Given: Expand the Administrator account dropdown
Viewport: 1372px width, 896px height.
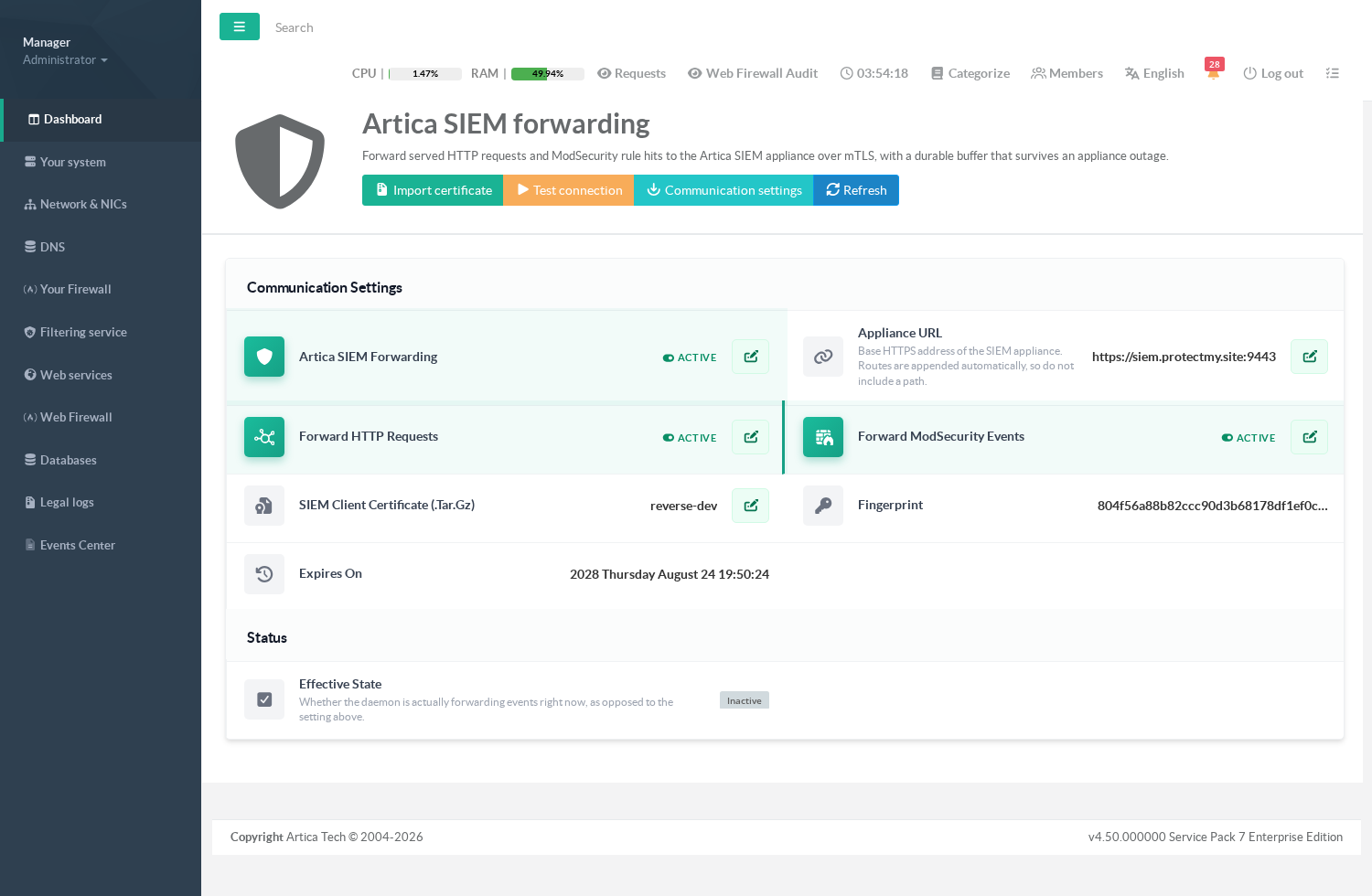Looking at the screenshot, I should point(65,59).
